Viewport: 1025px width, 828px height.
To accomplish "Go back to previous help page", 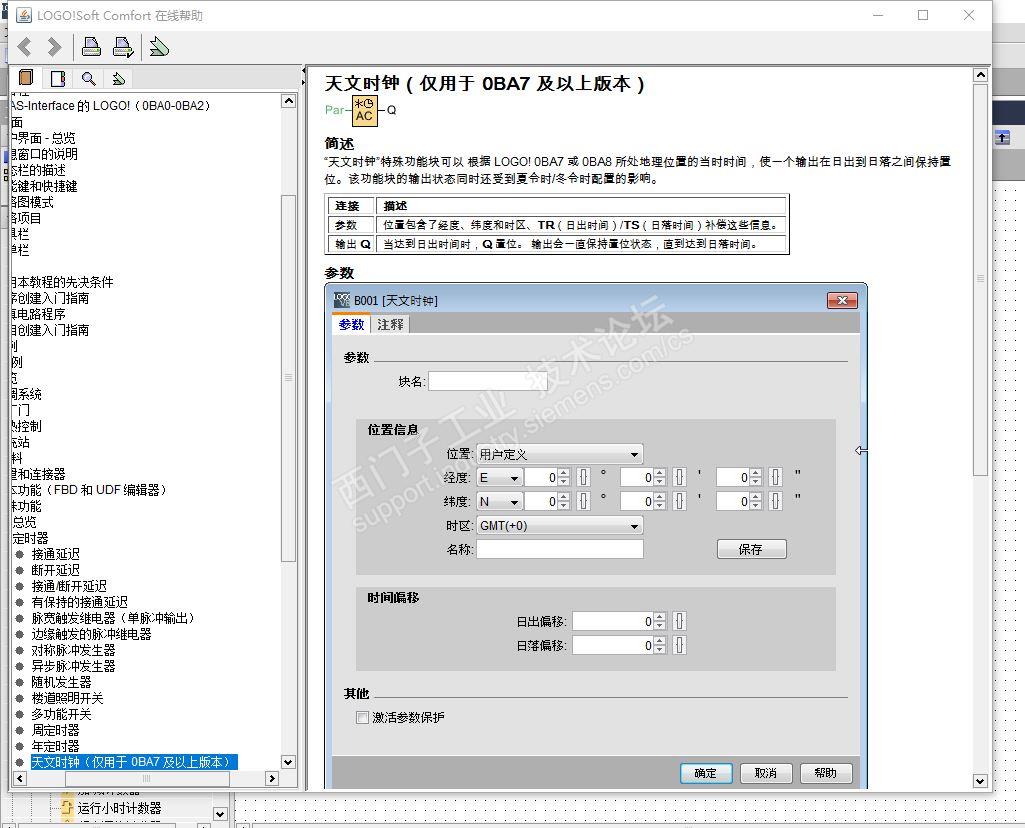I will [25, 47].
